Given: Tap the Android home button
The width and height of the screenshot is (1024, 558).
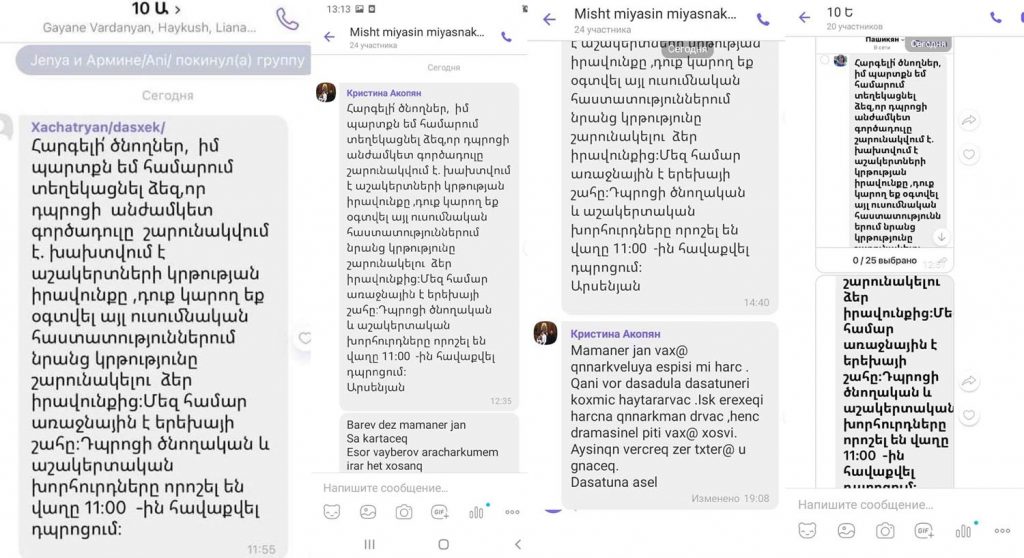Looking at the screenshot, I should 443,544.
